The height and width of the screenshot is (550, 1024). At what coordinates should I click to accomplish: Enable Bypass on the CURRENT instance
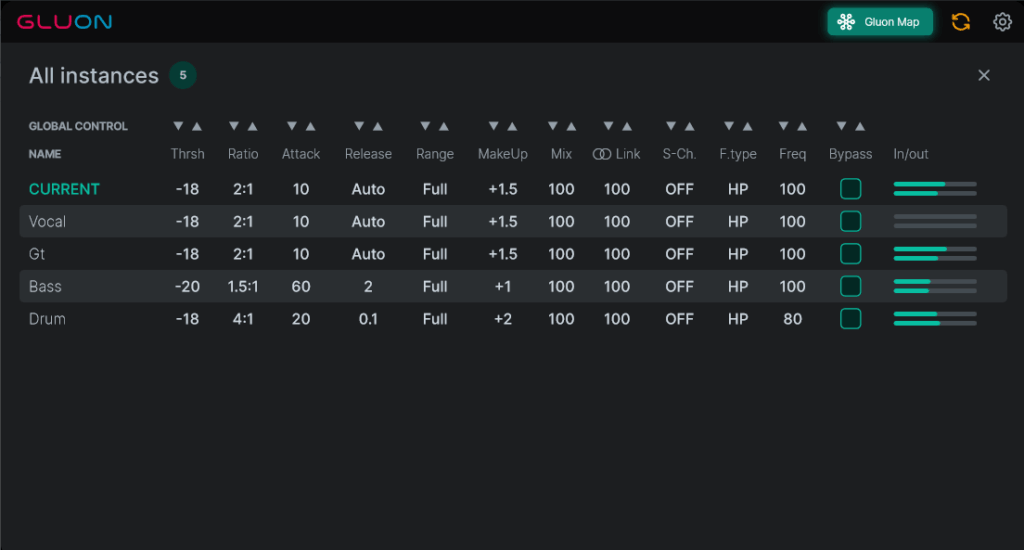(x=850, y=189)
